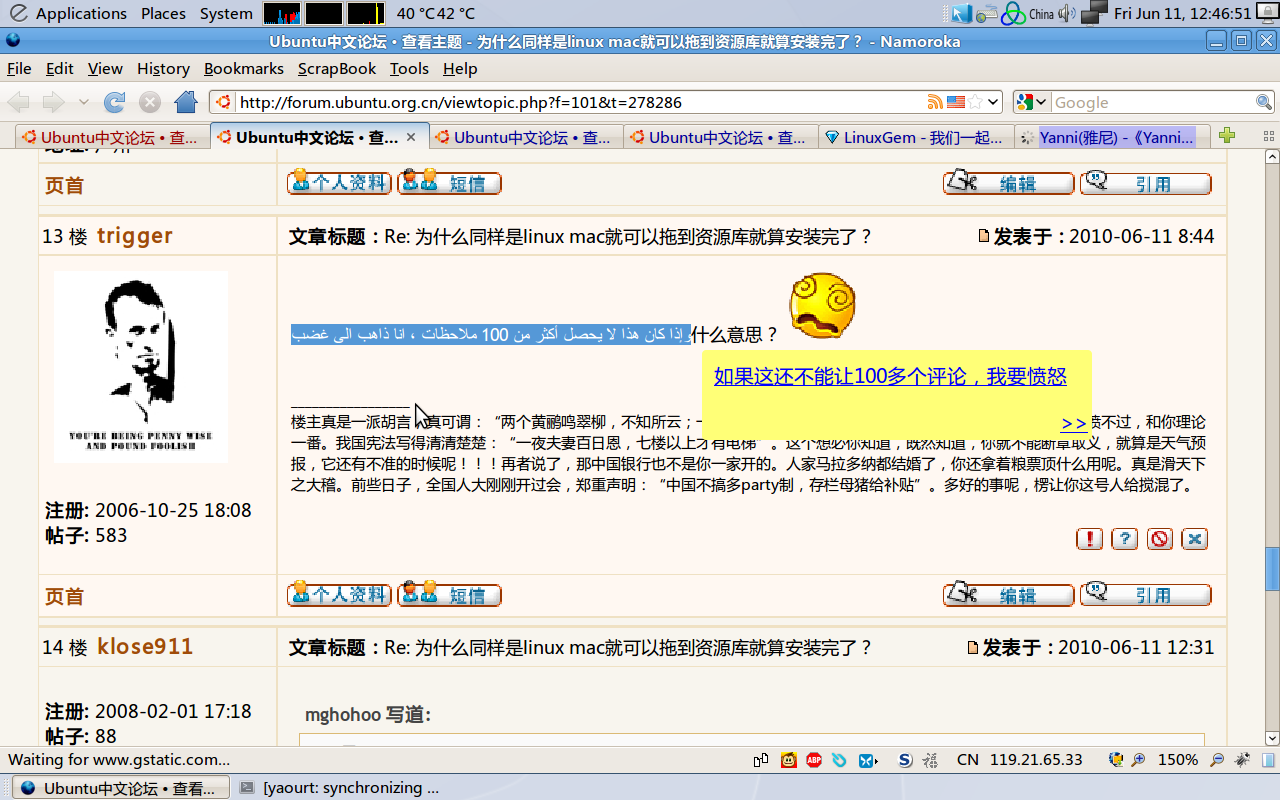Expand the address bar URL history dropdown

[x=993, y=102]
